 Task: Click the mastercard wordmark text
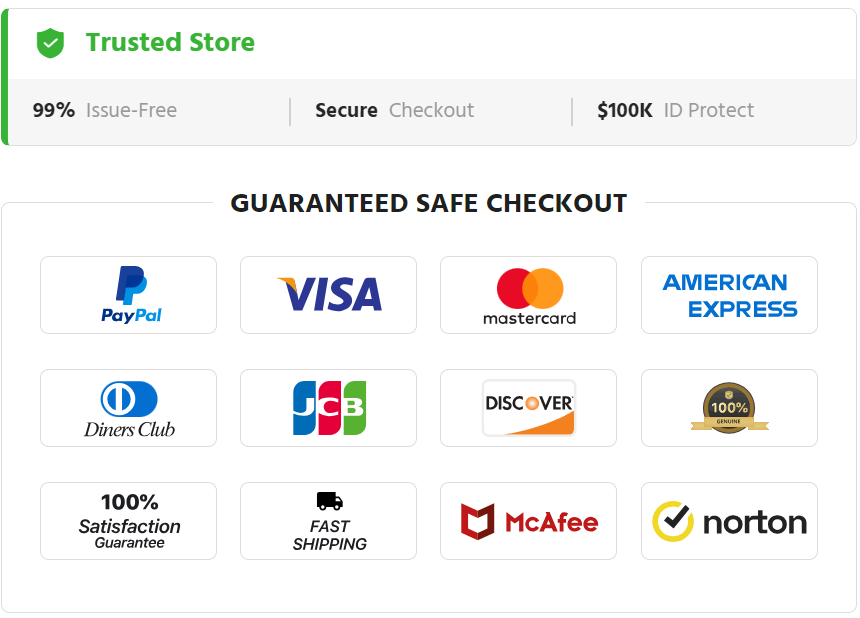click(529, 318)
